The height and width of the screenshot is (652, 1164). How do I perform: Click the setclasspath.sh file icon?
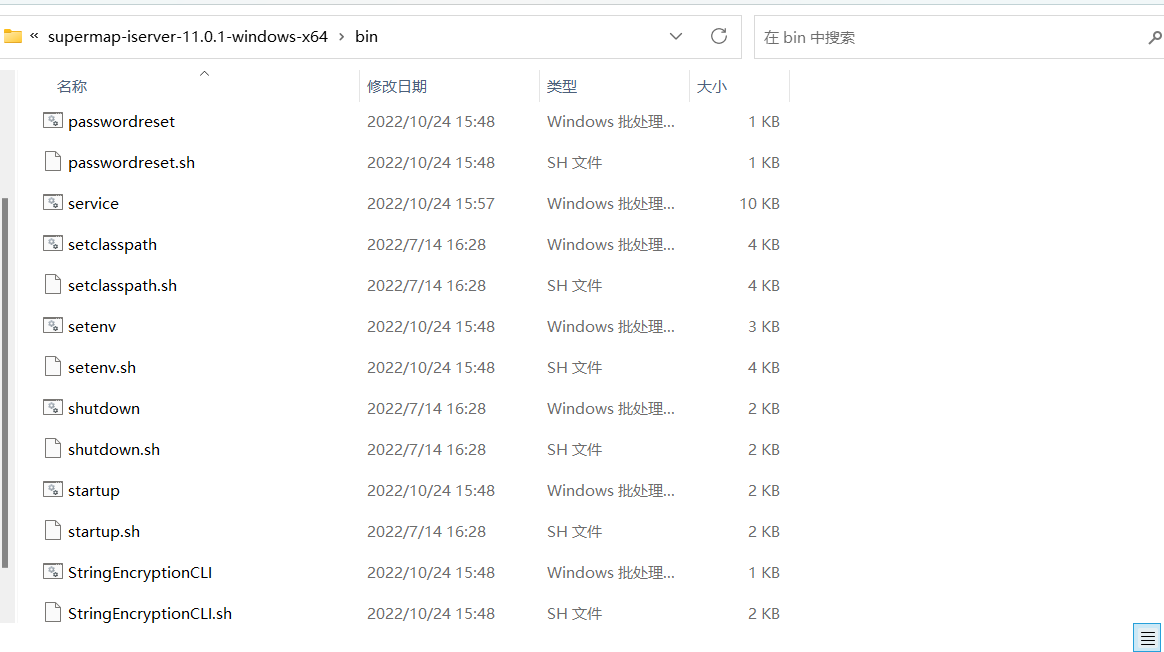(x=53, y=284)
